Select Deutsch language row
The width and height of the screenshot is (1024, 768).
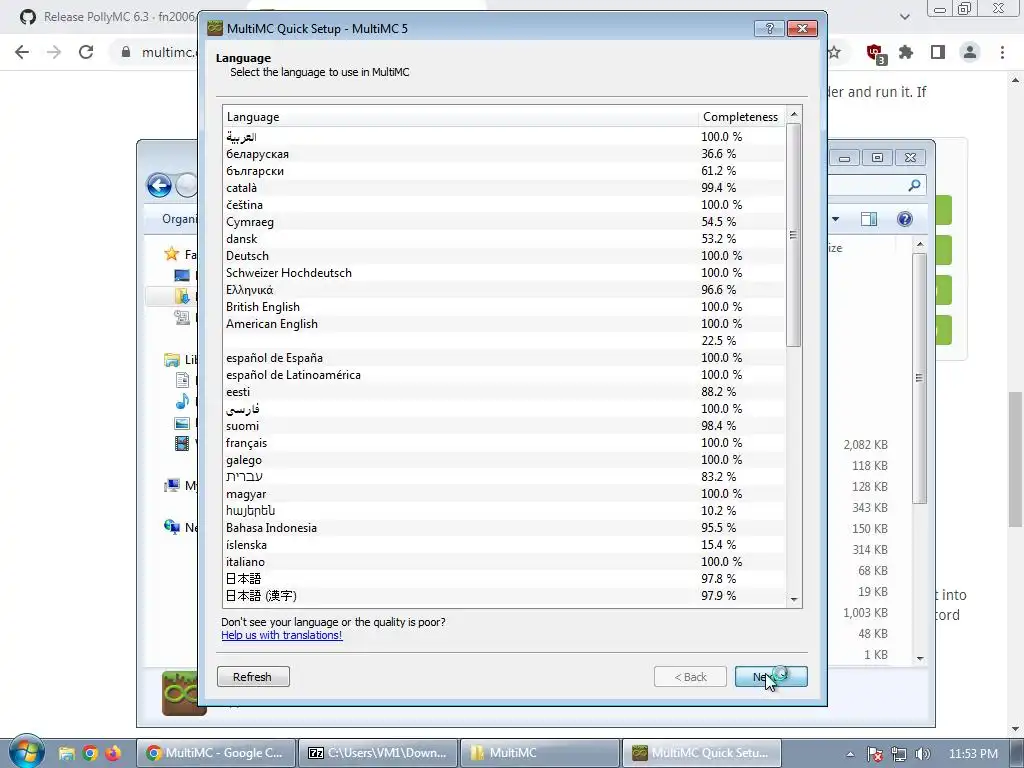pyautogui.click(x=504, y=256)
